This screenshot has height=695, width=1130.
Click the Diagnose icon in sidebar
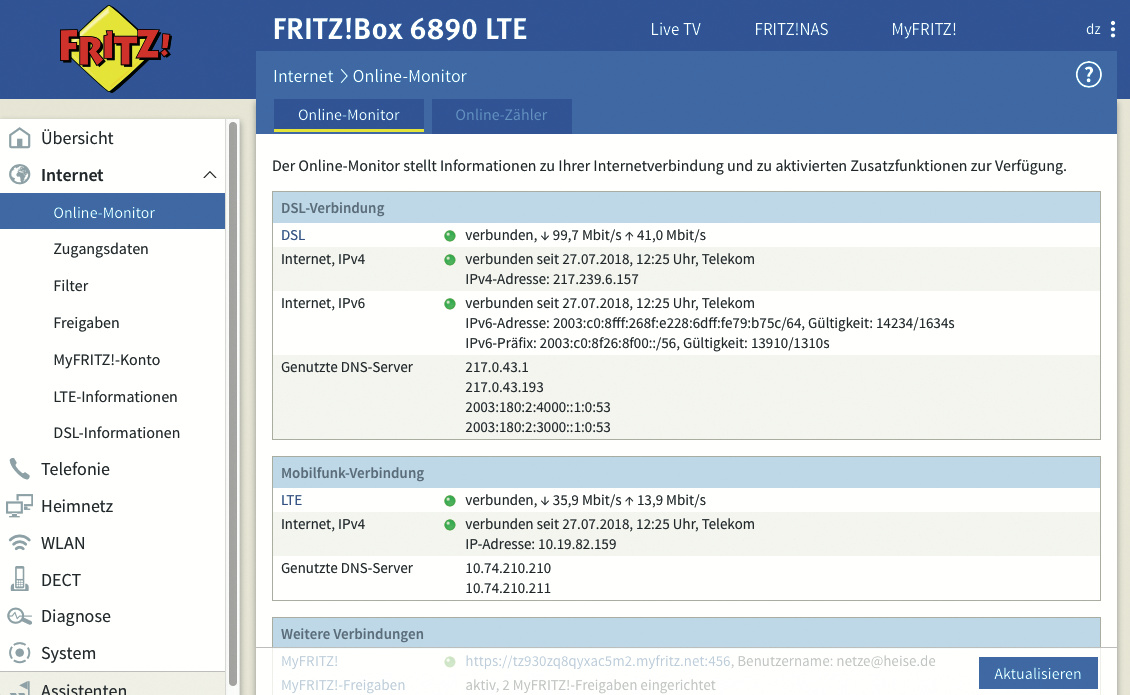pos(19,616)
